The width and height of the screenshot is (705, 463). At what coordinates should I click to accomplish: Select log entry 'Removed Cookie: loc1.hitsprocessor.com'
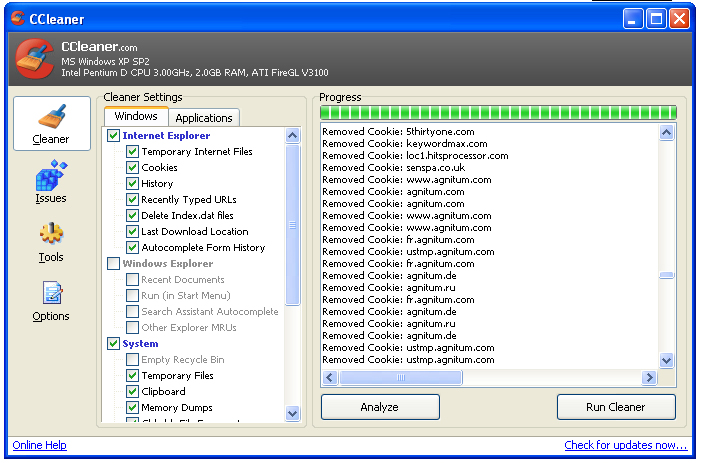click(415, 156)
